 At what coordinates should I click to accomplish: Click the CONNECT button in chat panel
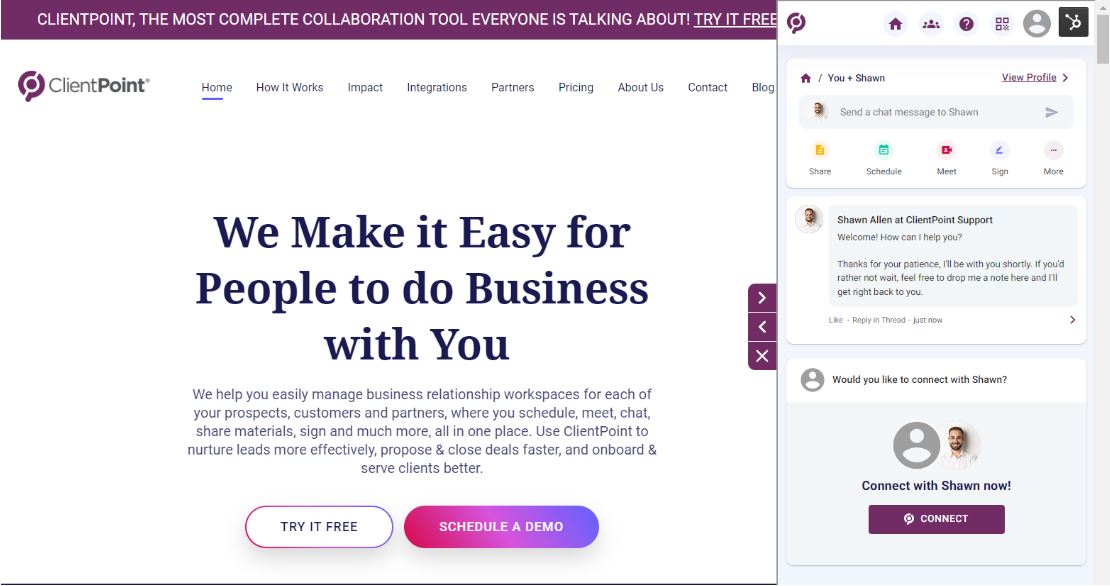[937, 519]
